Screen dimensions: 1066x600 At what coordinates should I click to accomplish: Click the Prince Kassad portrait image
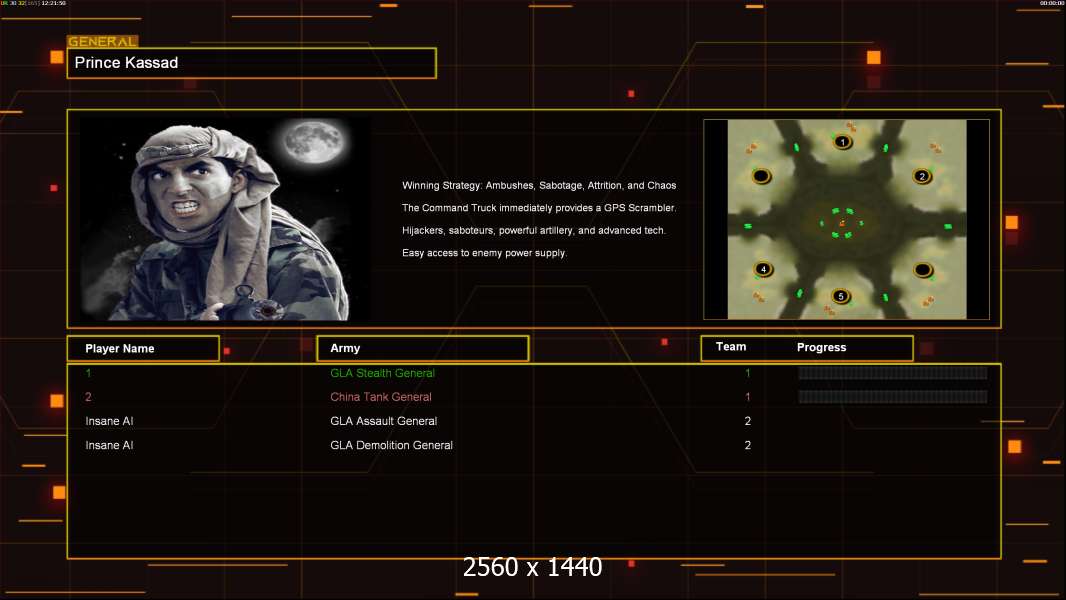pos(226,218)
